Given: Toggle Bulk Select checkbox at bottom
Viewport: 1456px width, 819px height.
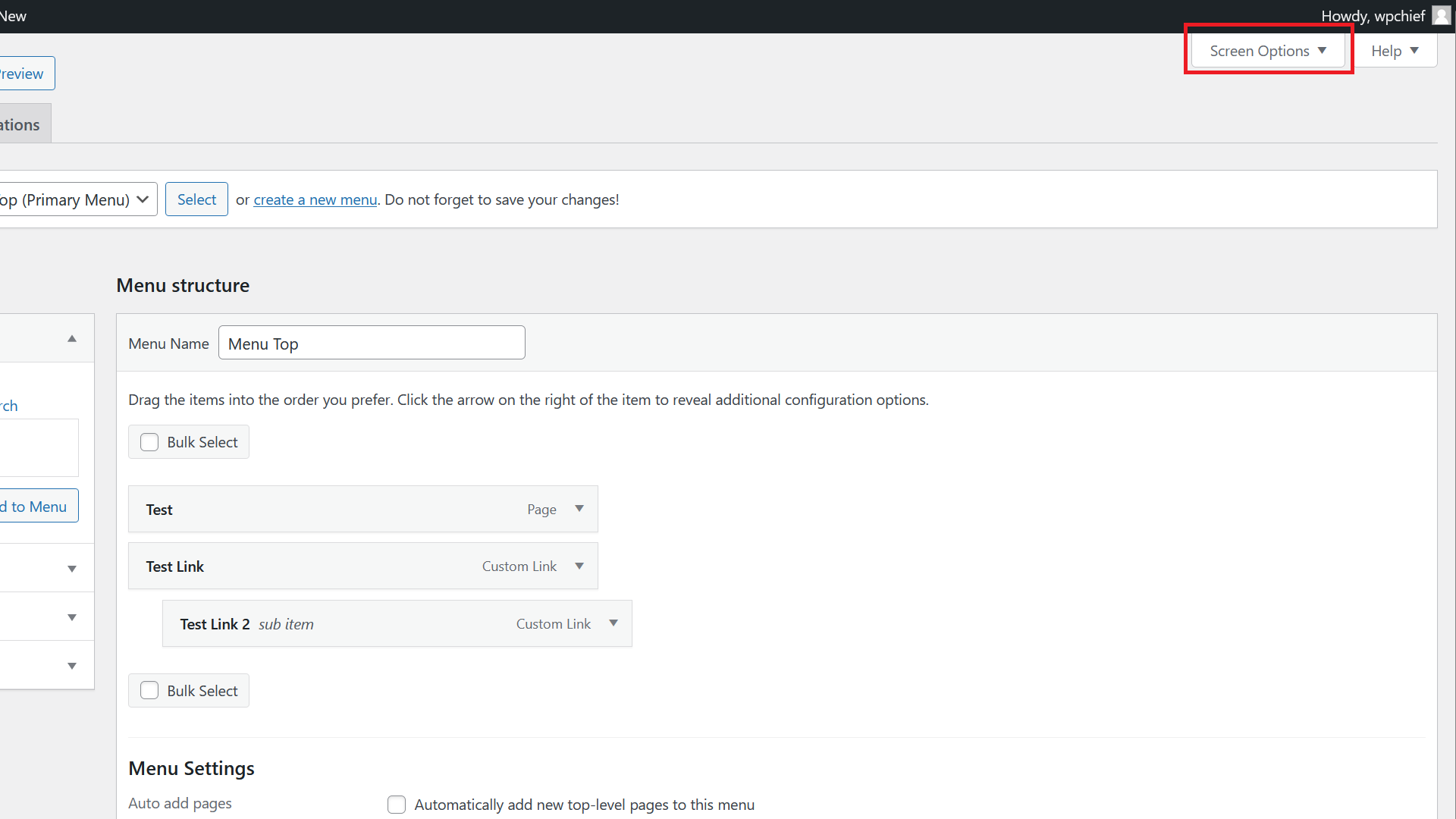Looking at the screenshot, I should [x=150, y=691].
